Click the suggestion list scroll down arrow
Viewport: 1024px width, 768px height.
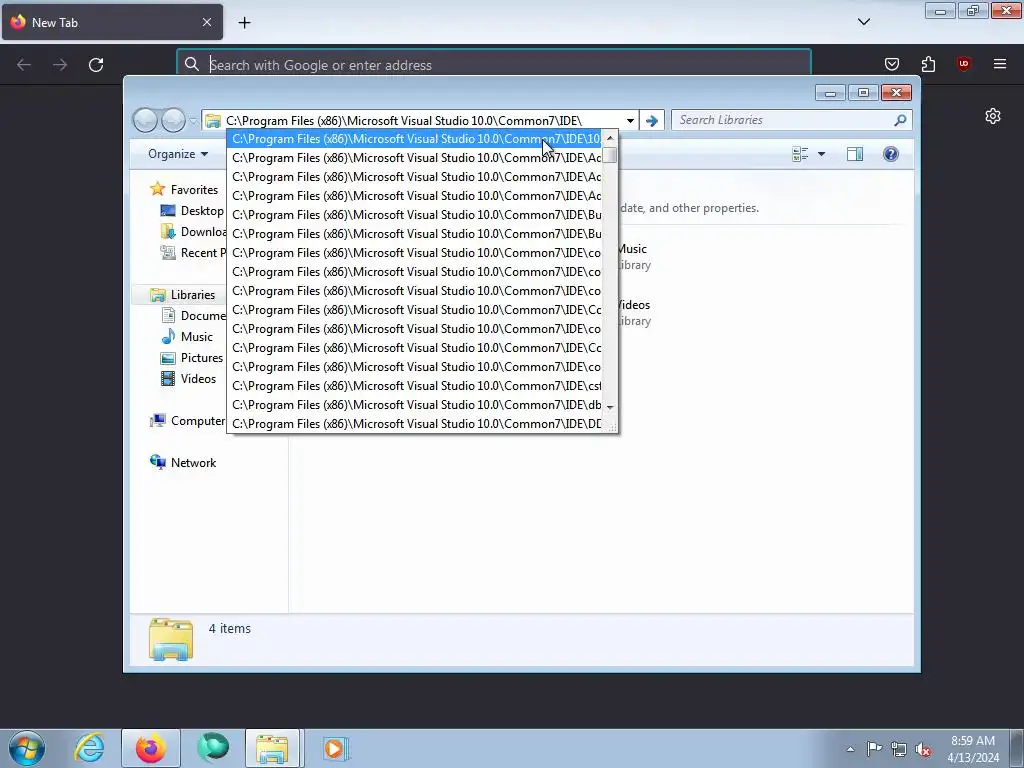coord(610,407)
